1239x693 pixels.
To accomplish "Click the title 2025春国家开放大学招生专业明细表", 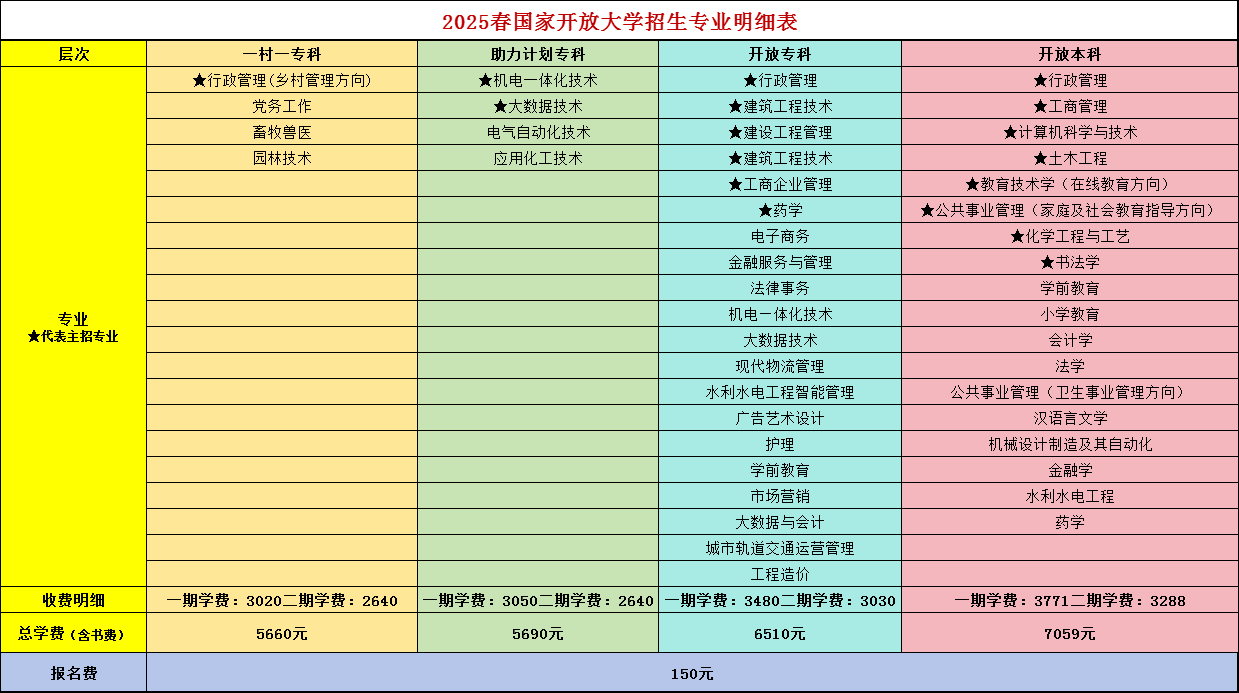I will click(619, 21).
